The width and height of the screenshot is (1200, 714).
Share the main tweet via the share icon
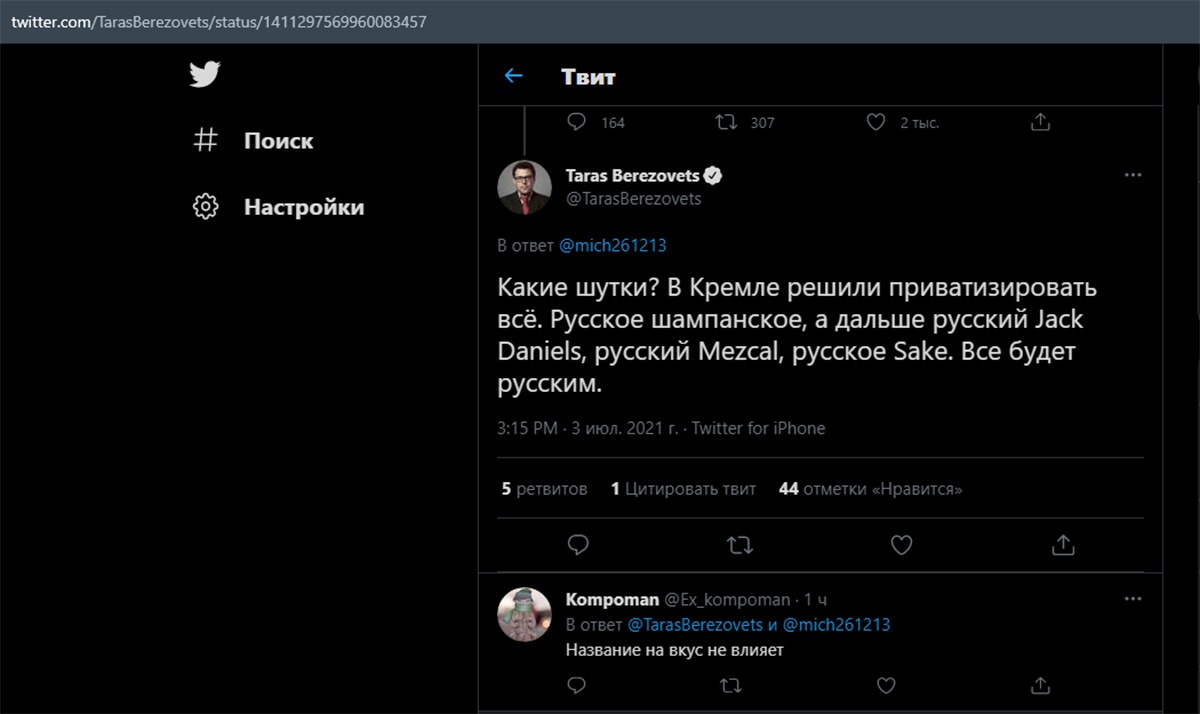[x=1063, y=545]
